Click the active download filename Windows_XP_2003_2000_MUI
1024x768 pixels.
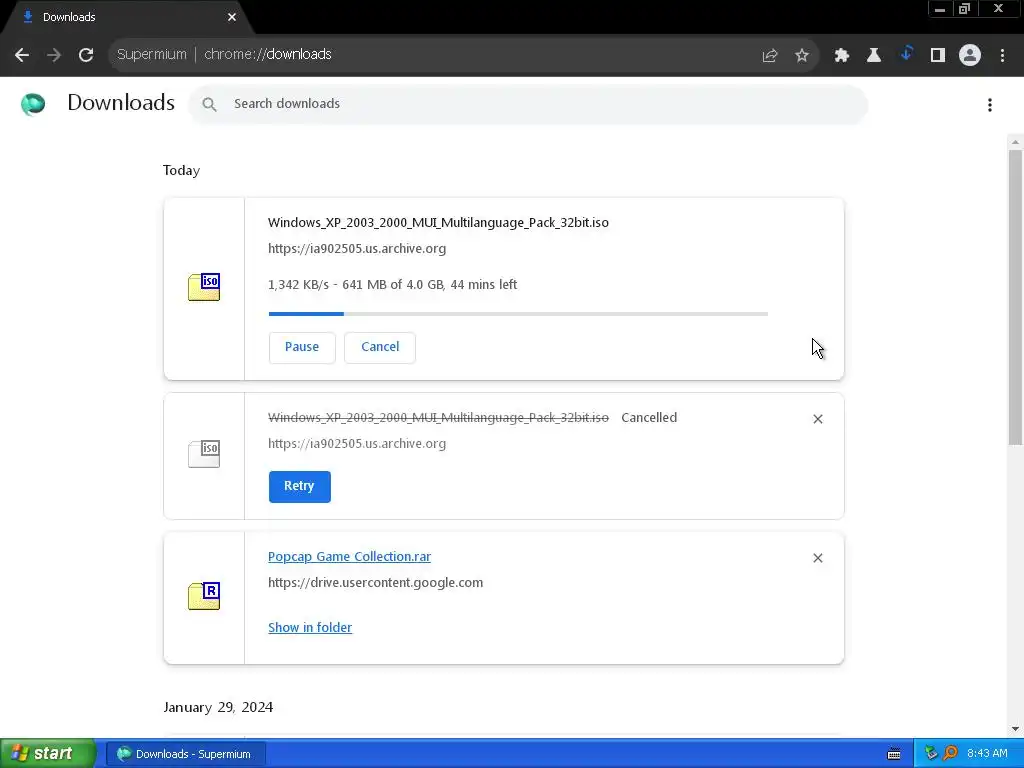[438, 223]
